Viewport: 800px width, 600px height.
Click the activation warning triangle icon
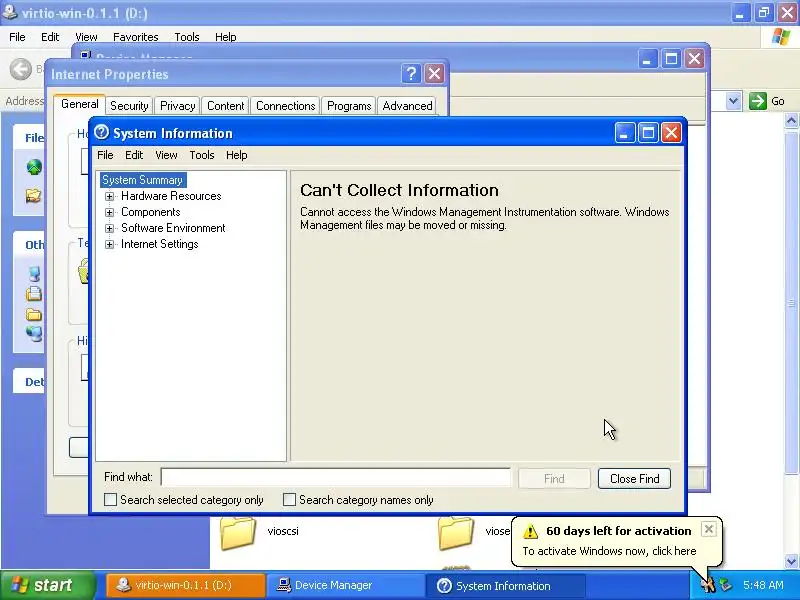[x=530, y=532]
